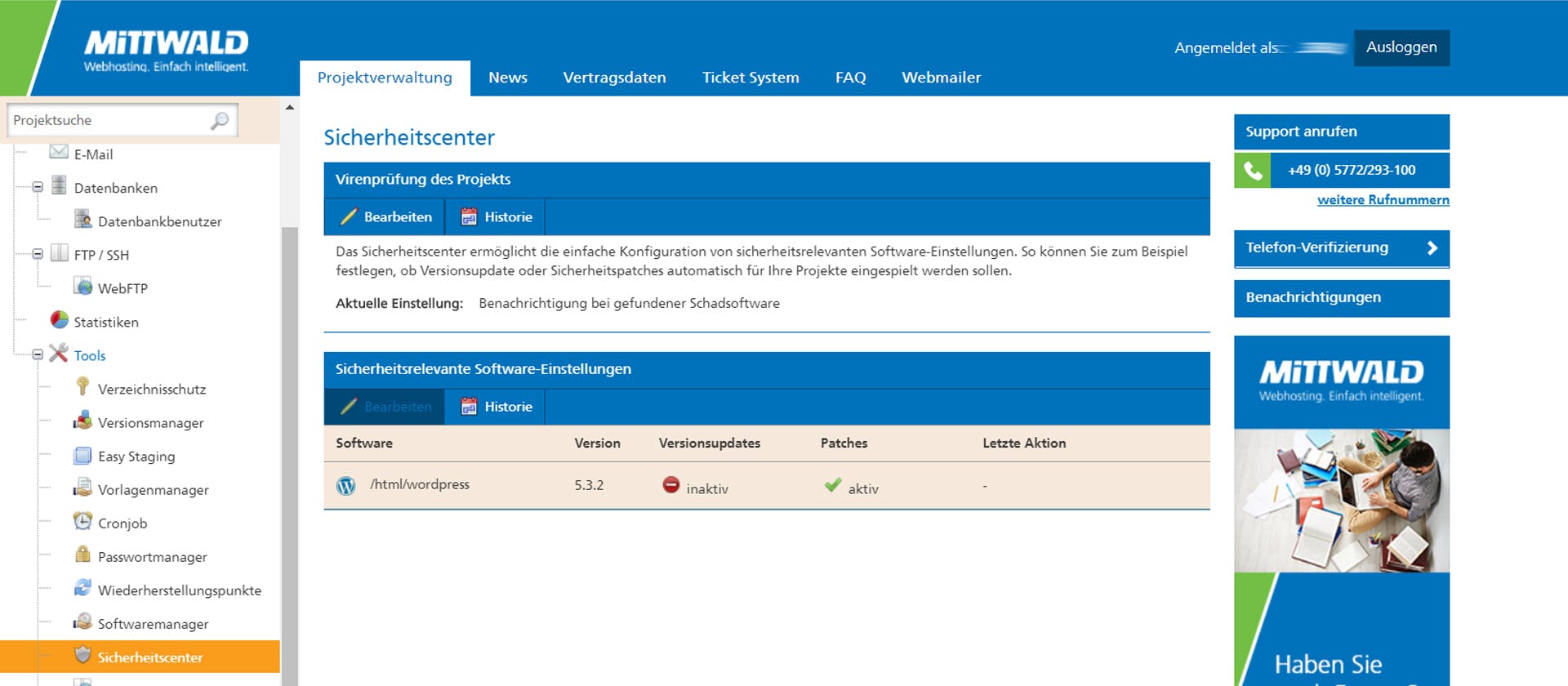Switch to the News tab
The image size is (1568, 686).
coord(508,78)
